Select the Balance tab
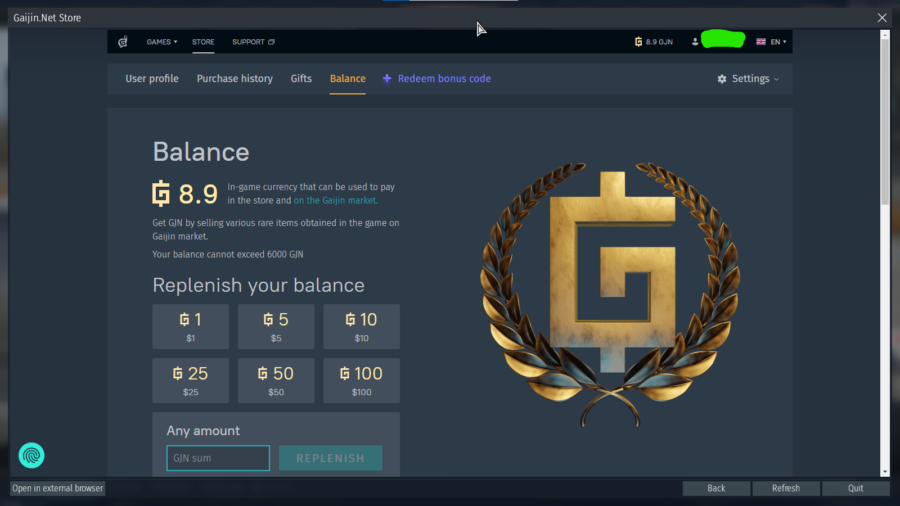This screenshot has width=900, height=506. [348, 79]
